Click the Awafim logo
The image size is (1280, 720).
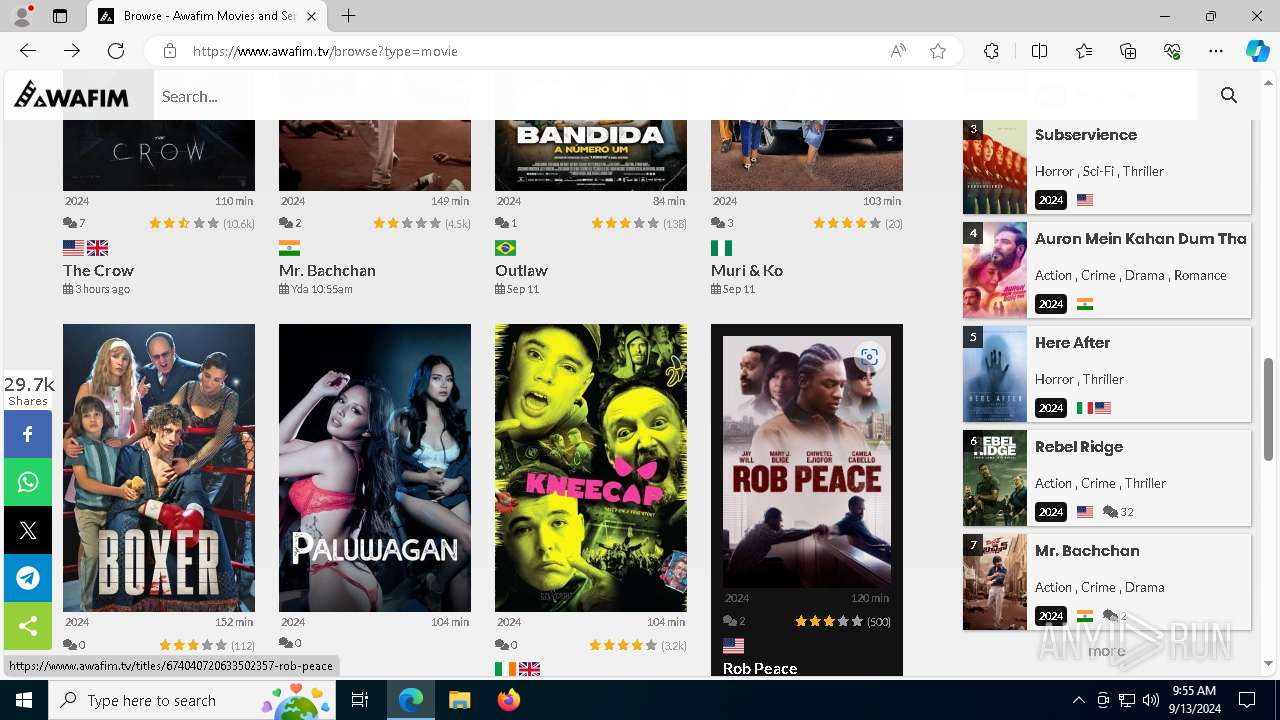(71, 95)
